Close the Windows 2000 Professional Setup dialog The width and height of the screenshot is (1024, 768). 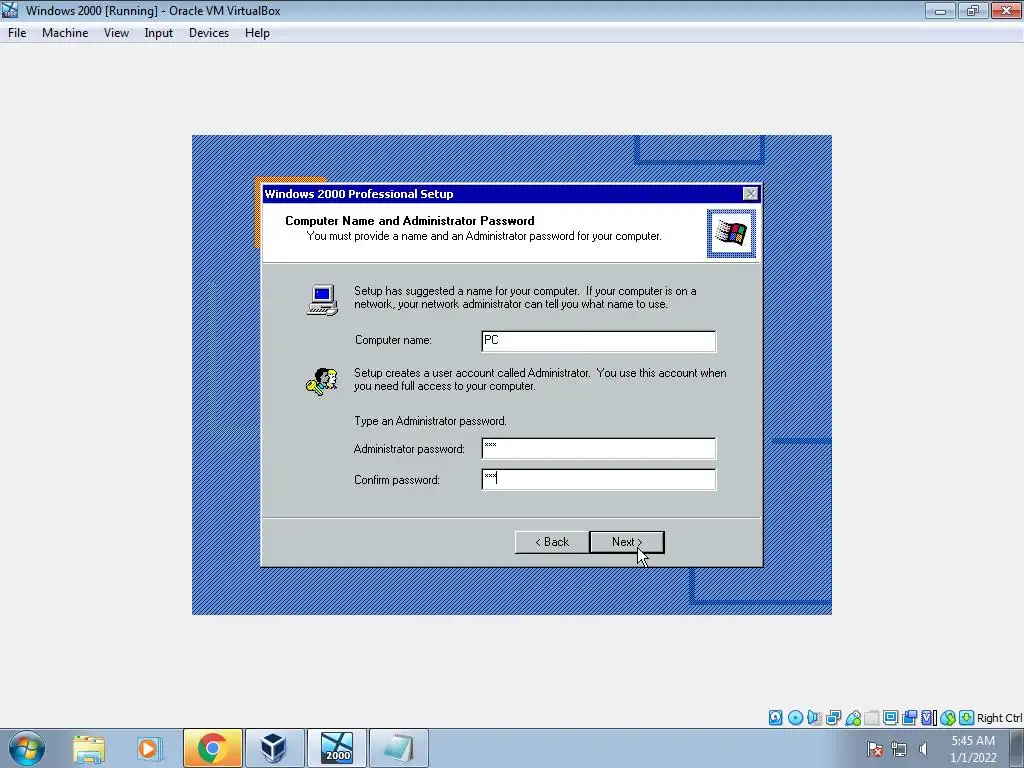pos(750,194)
